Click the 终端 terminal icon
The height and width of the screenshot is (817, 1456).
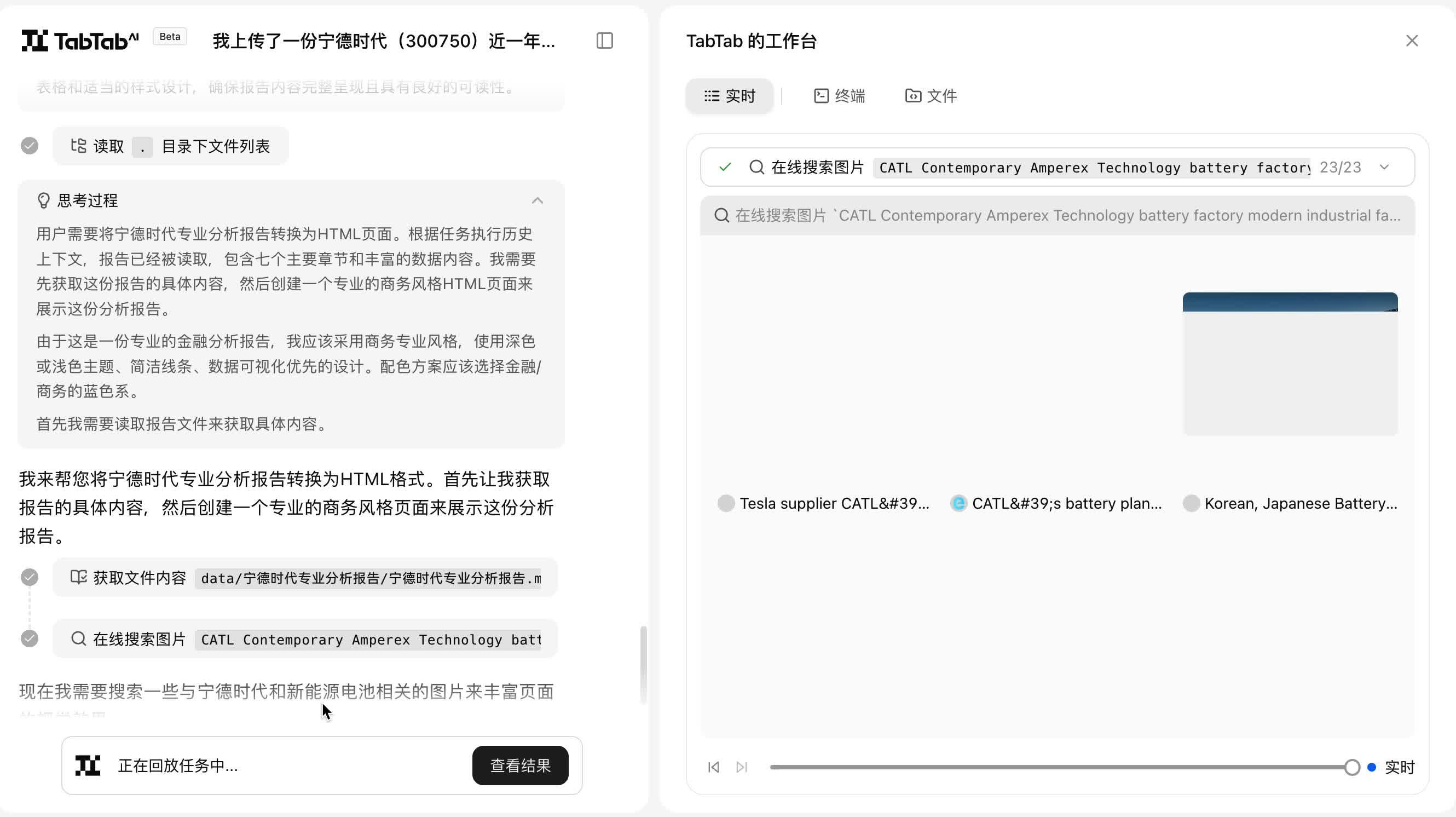(821, 95)
